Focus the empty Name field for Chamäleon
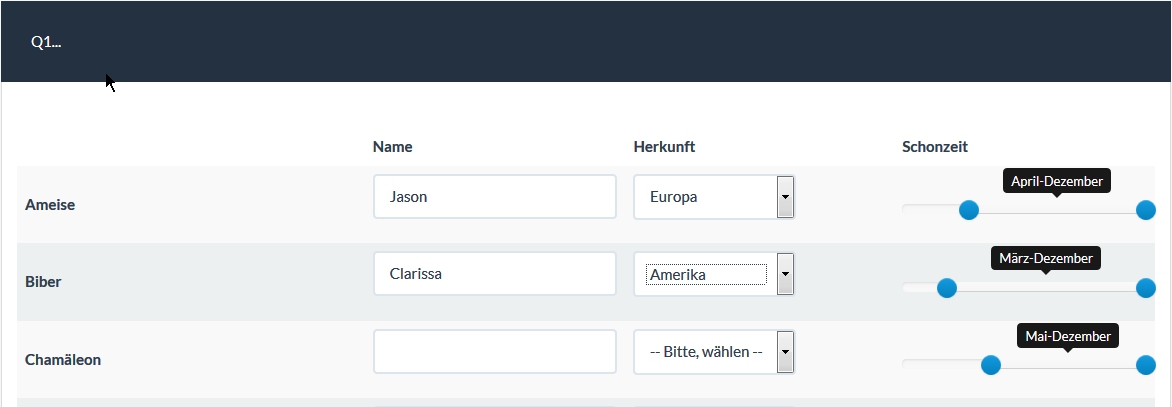The image size is (1172, 407). click(494, 352)
